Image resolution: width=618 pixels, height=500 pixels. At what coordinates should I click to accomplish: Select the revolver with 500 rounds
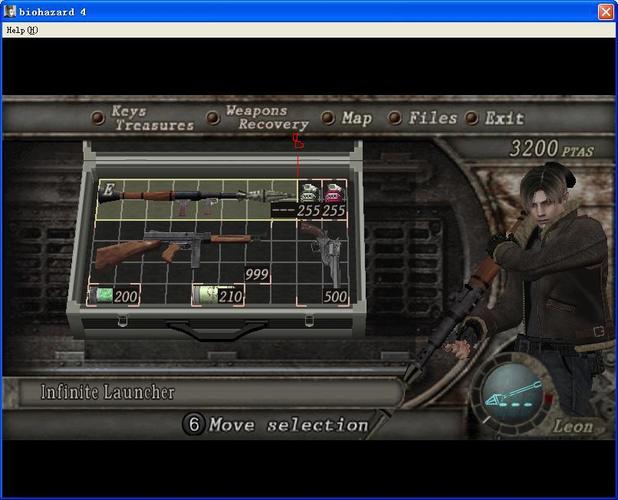coord(323,255)
